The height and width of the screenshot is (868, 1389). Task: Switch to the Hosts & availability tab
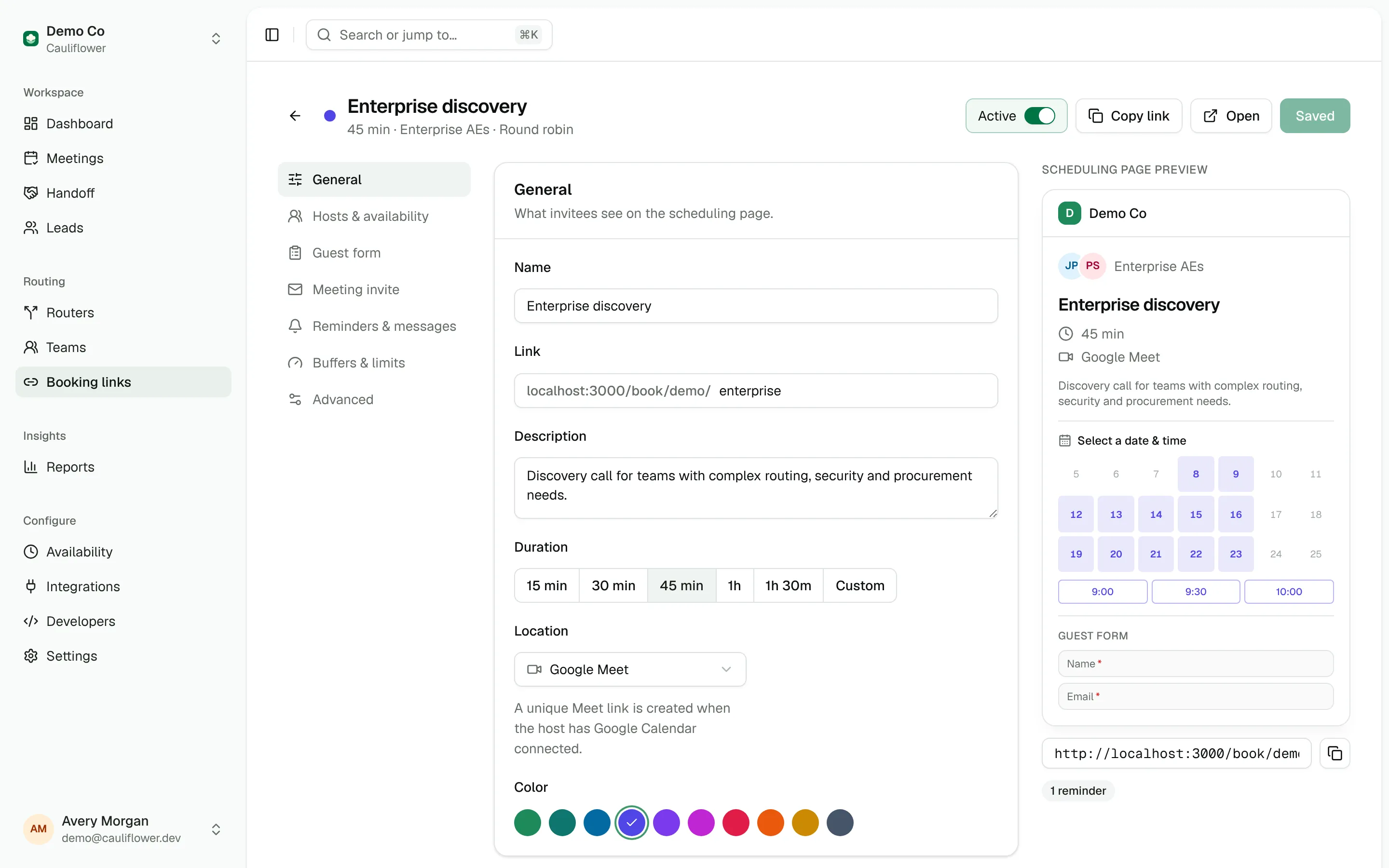click(x=374, y=217)
